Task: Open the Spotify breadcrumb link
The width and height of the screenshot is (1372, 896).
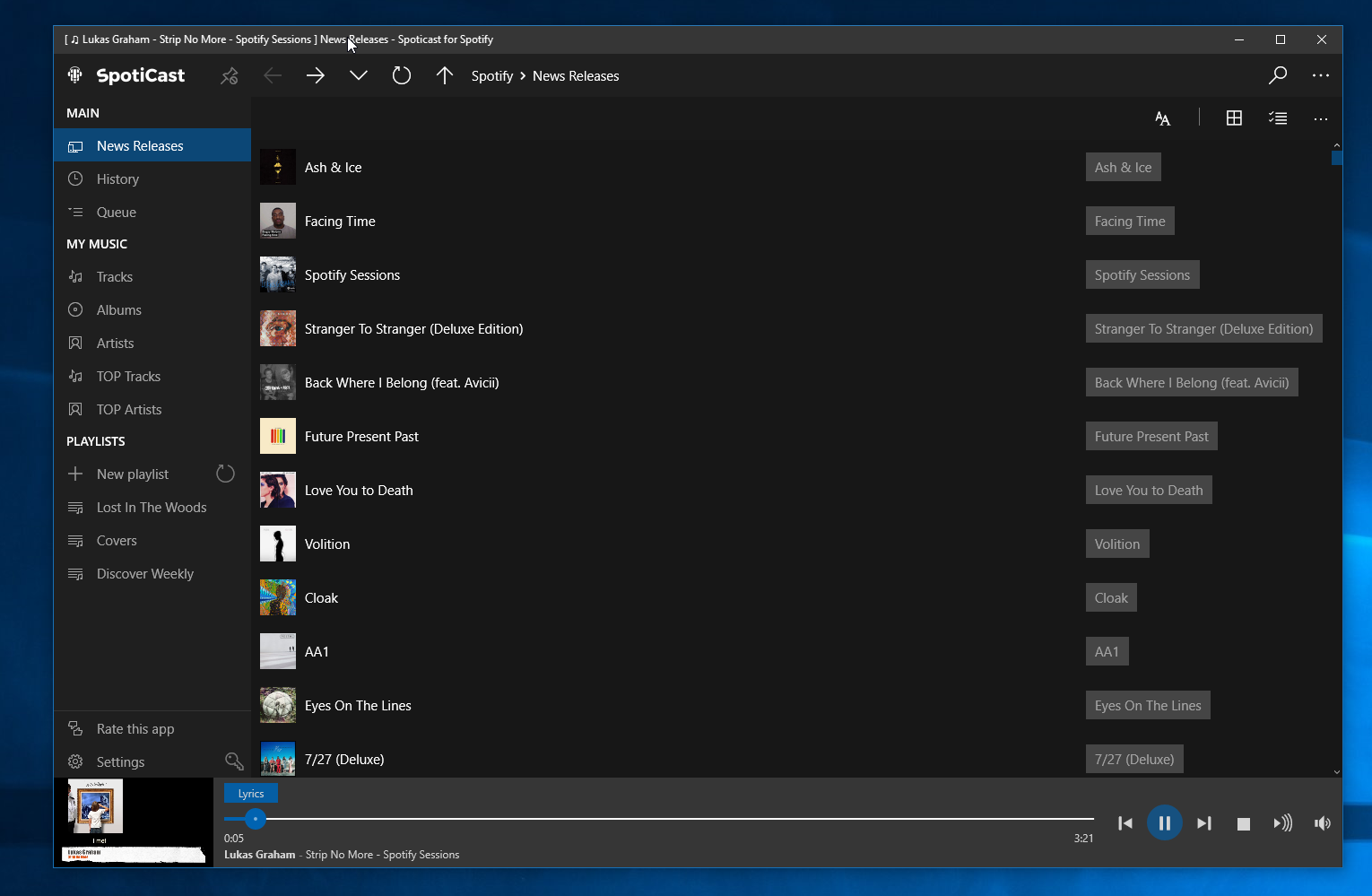Action: coord(492,76)
